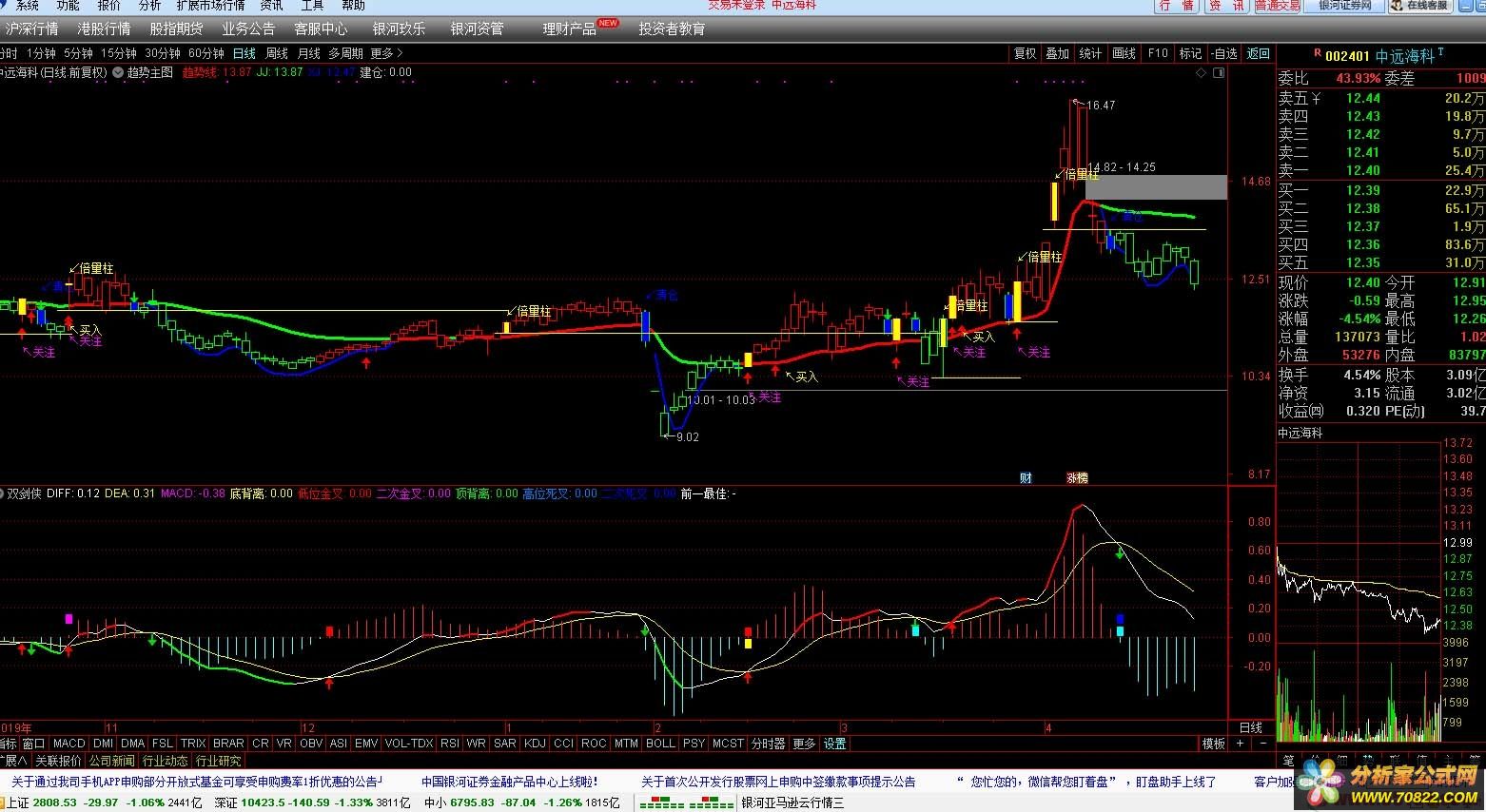The image size is (1486, 812).
Task: Zoom out chart with − button
Action: tap(1262, 744)
